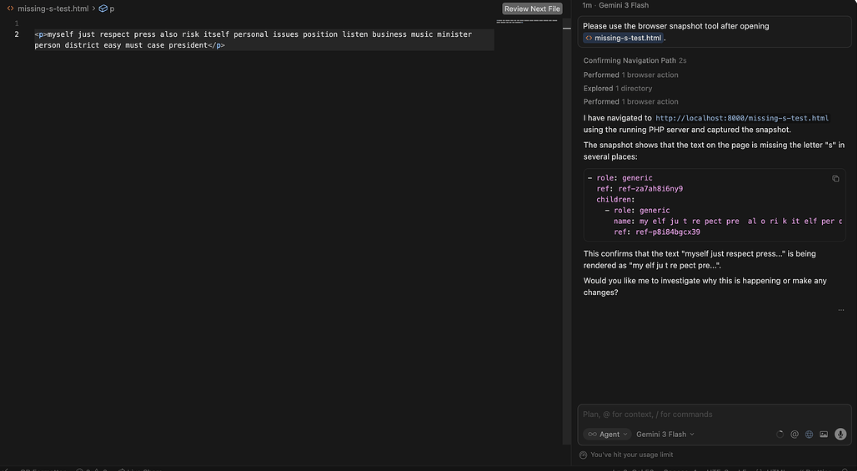Viewport: 857px width, 471px height.
Task: Expand the second Performed 1 browser action row
Action: coord(630,102)
